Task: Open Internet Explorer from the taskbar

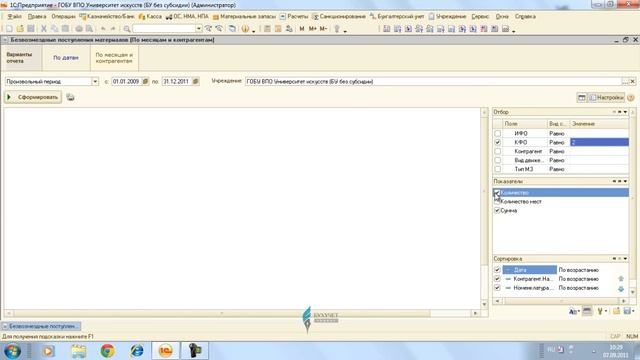Action: [x=137, y=351]
